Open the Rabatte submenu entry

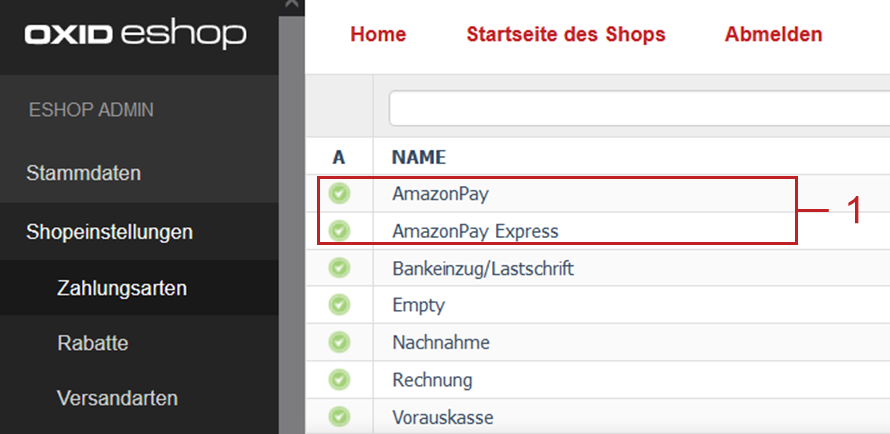[92, 343]
